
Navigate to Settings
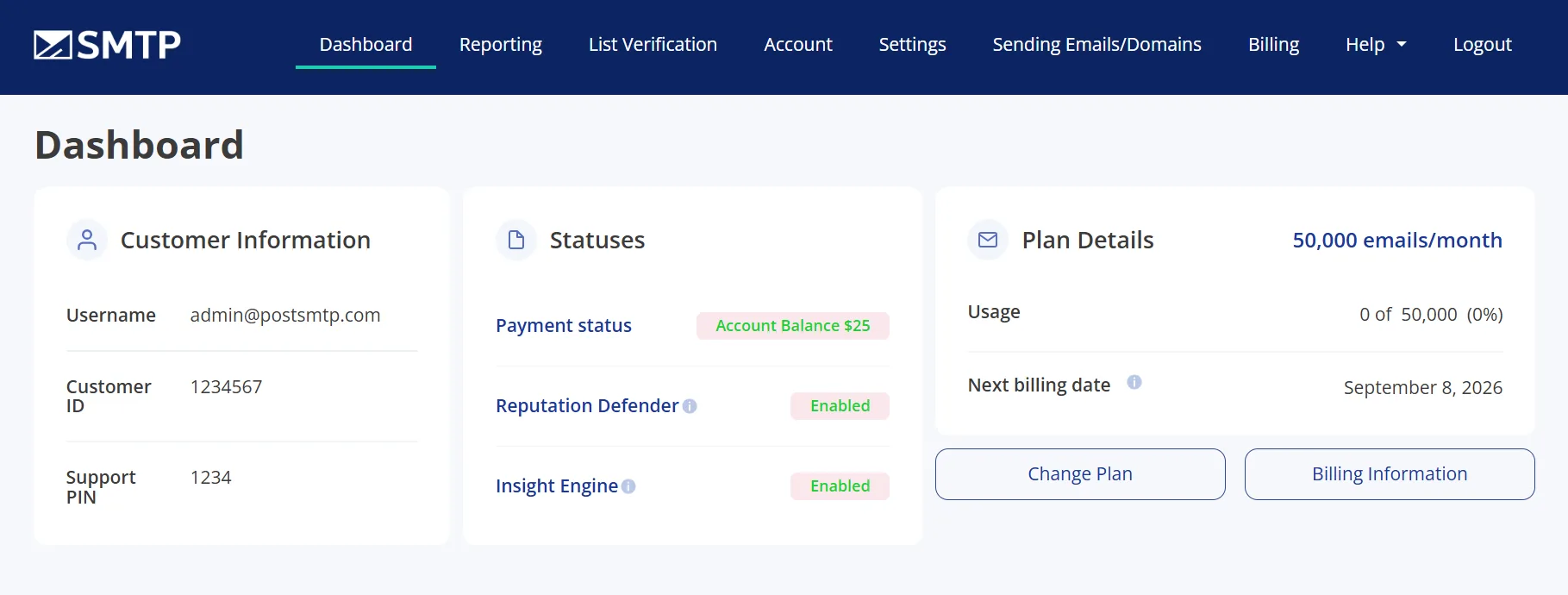click(912, 44)
